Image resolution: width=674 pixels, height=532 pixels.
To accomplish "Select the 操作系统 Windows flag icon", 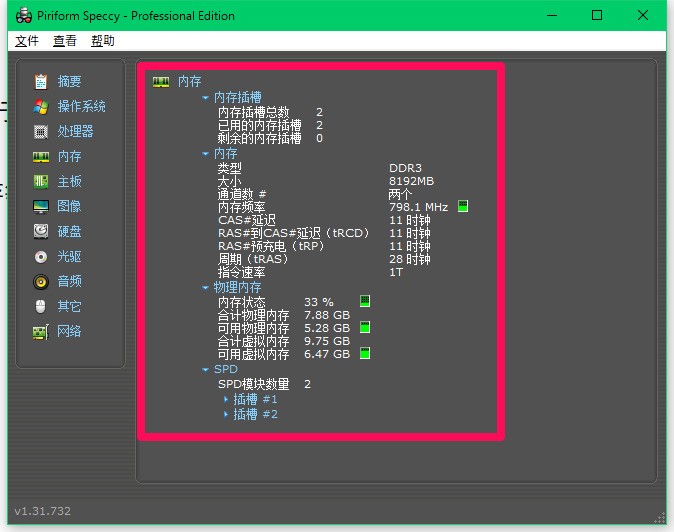I will click(41, 107).
